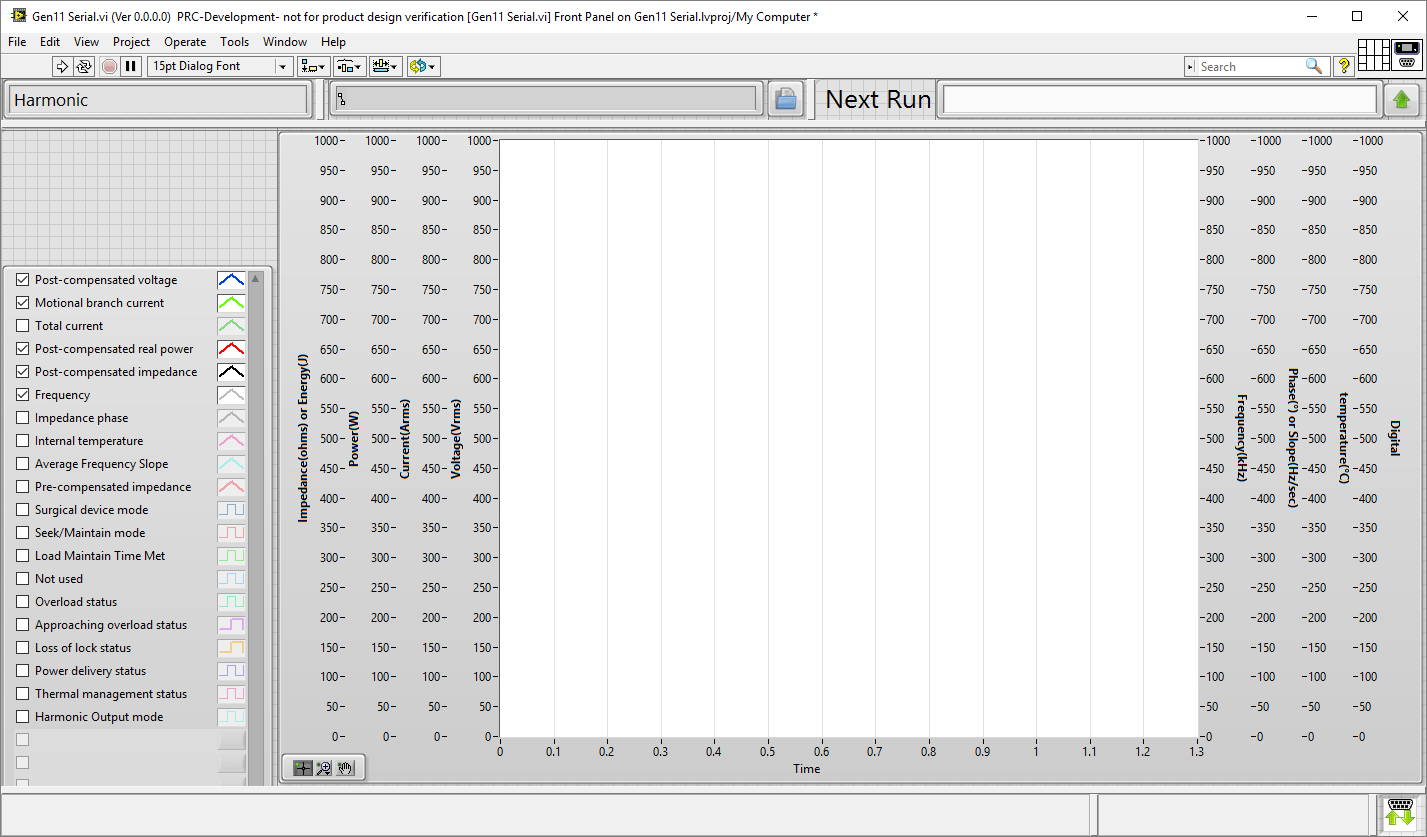Viewport: 1427px width, 837px height.
Task: Click Impedance(ohms) or Energy(J) axis label
Action: [x=303, y=439]
